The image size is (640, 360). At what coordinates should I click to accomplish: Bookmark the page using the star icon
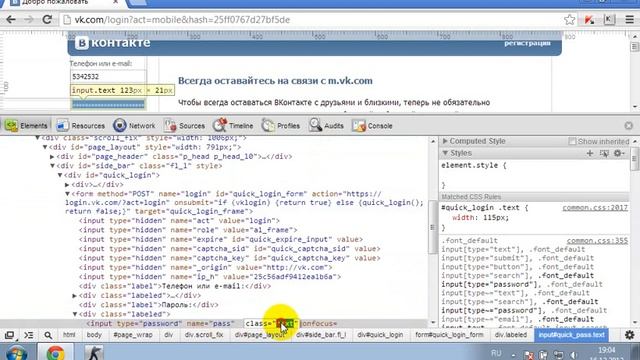click(569, 20)
